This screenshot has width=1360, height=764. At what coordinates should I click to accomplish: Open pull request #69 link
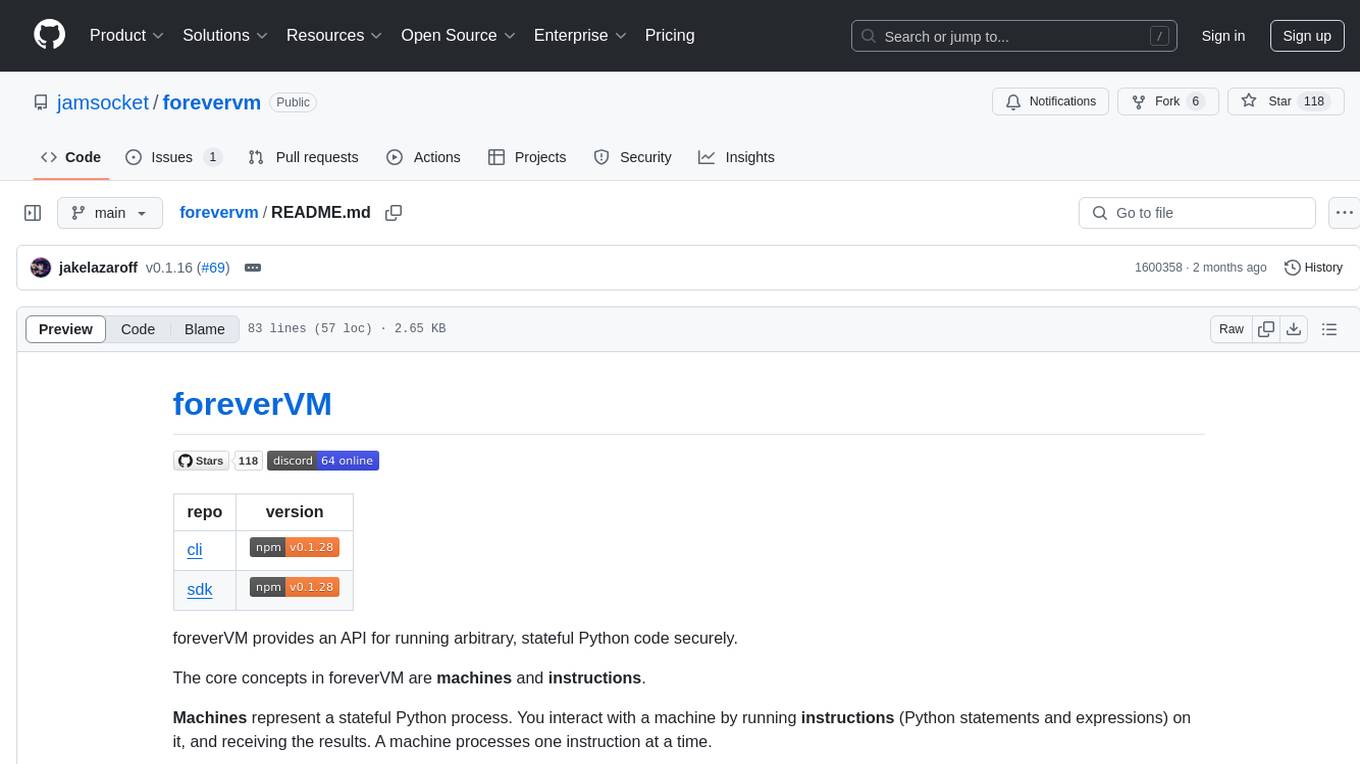point(213,268)
